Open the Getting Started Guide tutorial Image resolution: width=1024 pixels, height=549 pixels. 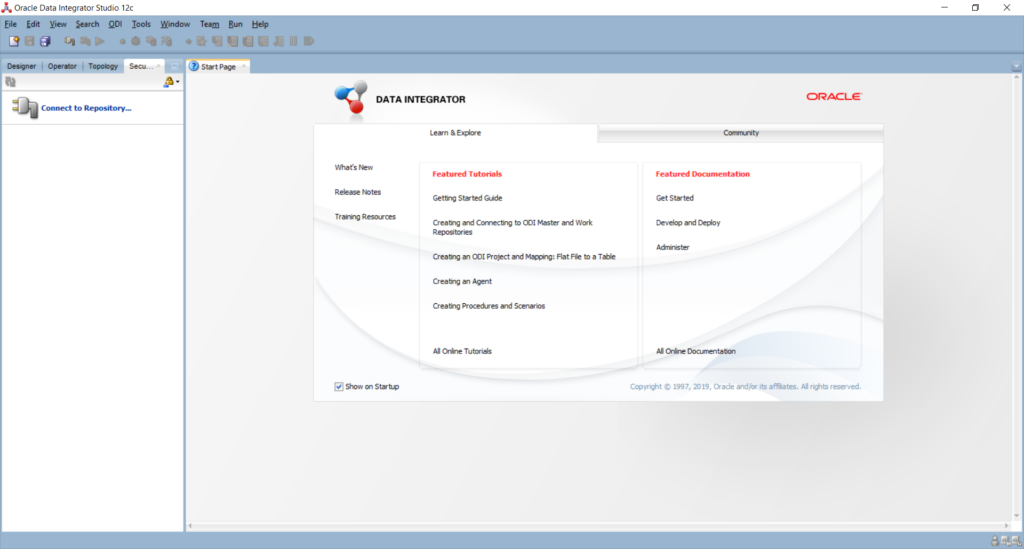467,198
